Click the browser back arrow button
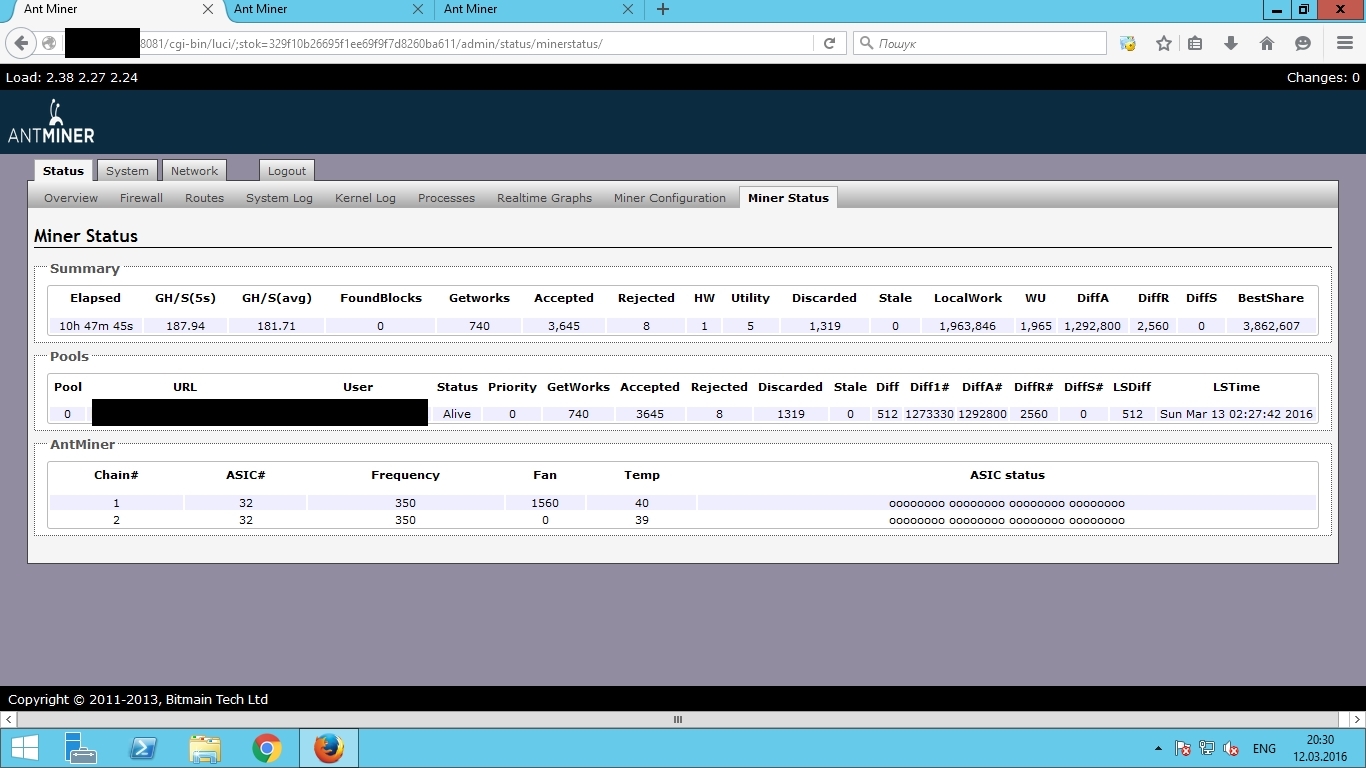Screen dimensions: 1366x768 pos(21,43)
